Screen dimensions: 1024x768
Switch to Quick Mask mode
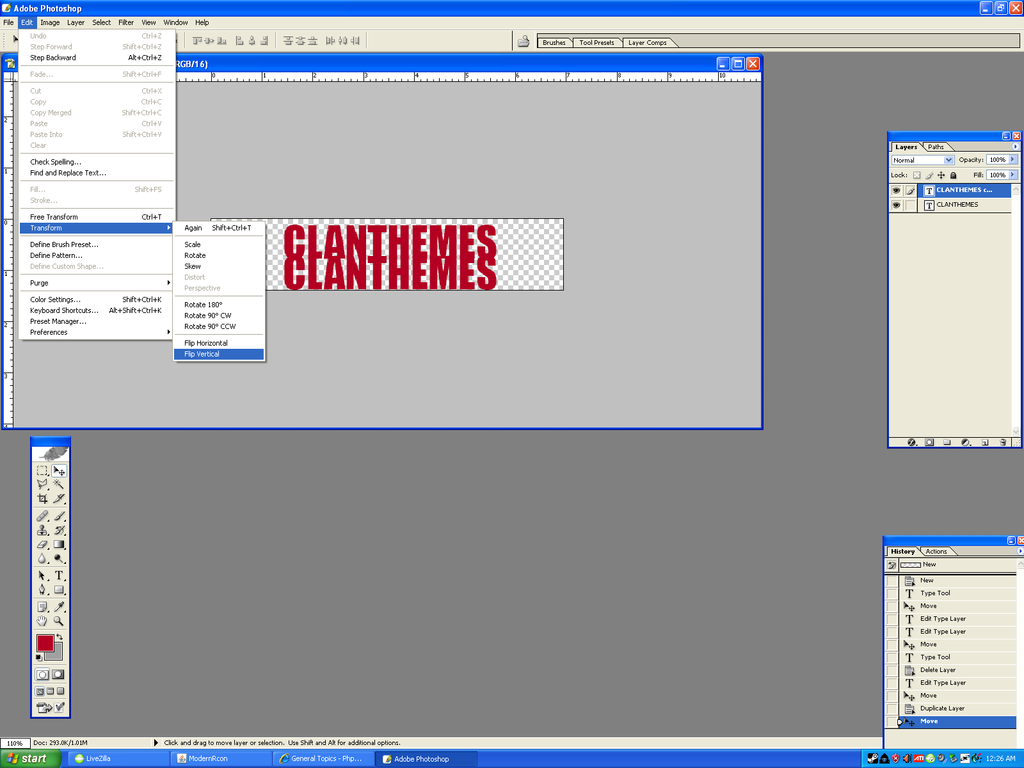[x=58, y=675]
